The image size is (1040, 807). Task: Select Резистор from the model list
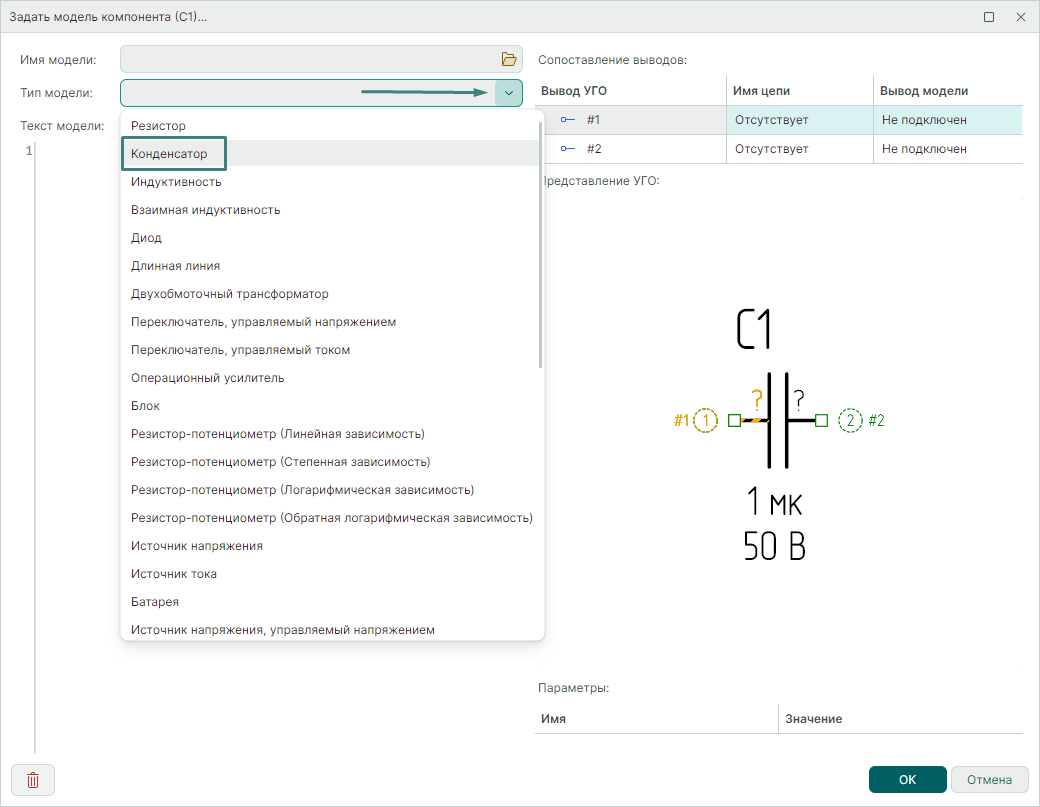(x=158, y=126)
